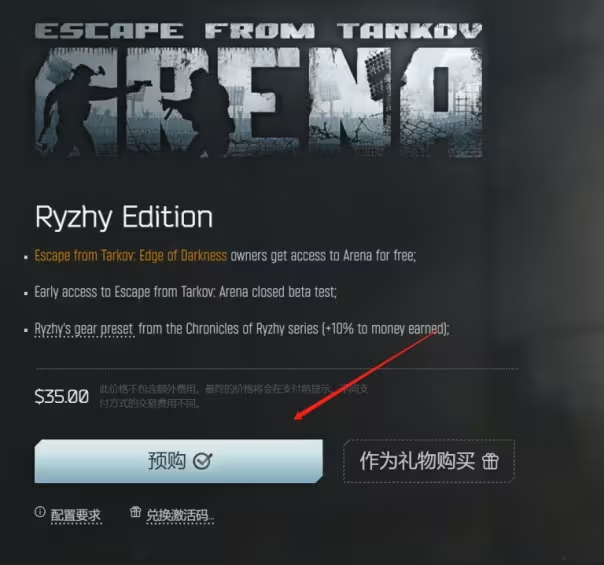The height and width of the screenshot is (565, 604).
Task: Click the grey price disclaimer text
Action: (x=234, y=396)
